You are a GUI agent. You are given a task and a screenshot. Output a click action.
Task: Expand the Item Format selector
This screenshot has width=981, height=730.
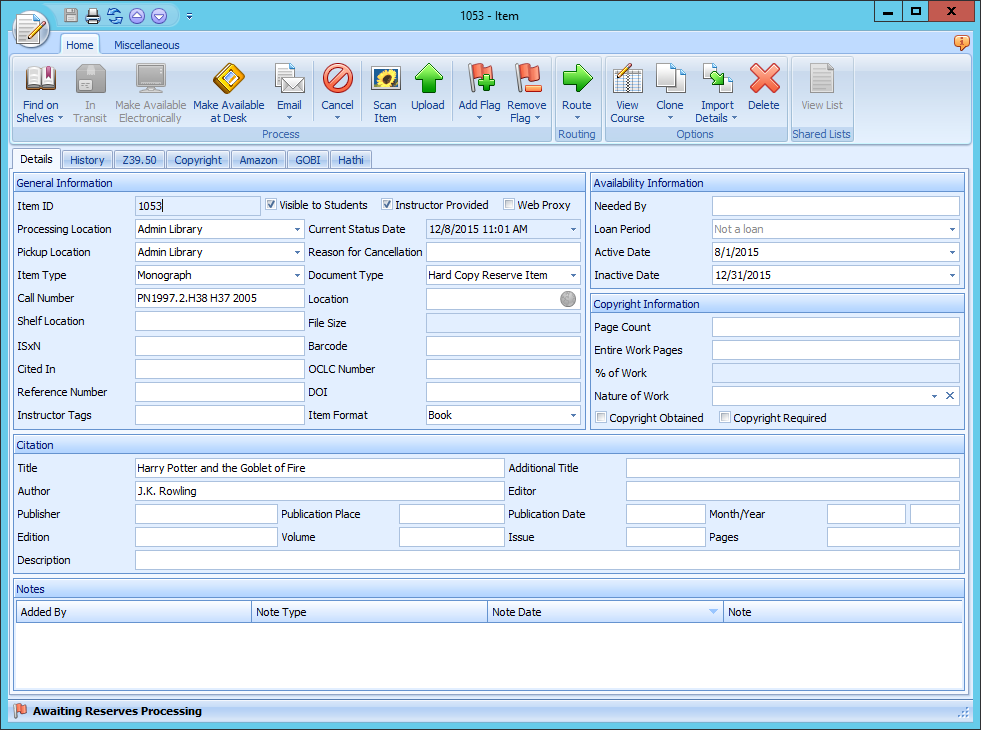pos(572,414)
